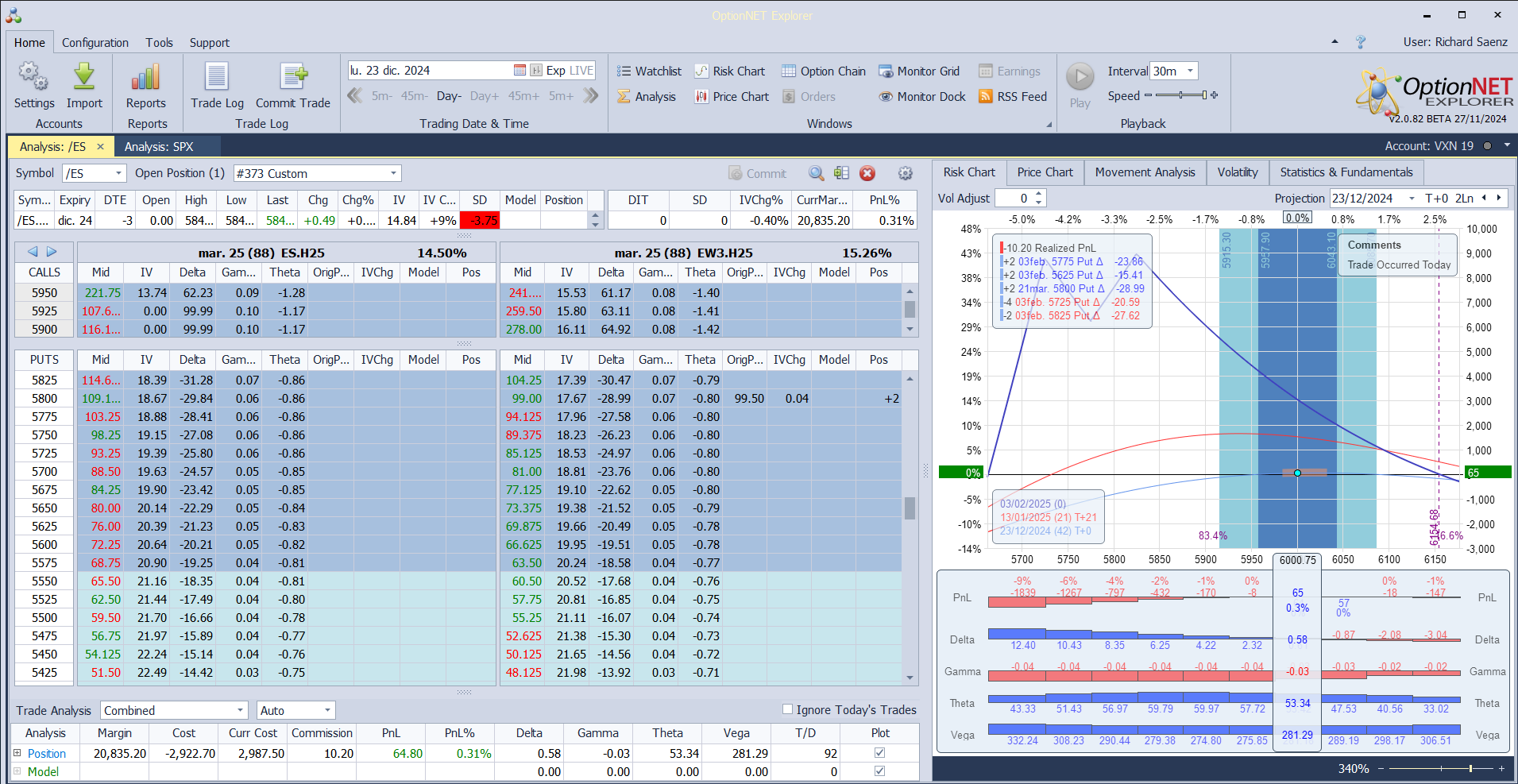Image resolution: width=1518 pixels, height=784 pixels.
Task: Enable Ignore Today's Trades checkbox
Action: [x=788, y=709]
